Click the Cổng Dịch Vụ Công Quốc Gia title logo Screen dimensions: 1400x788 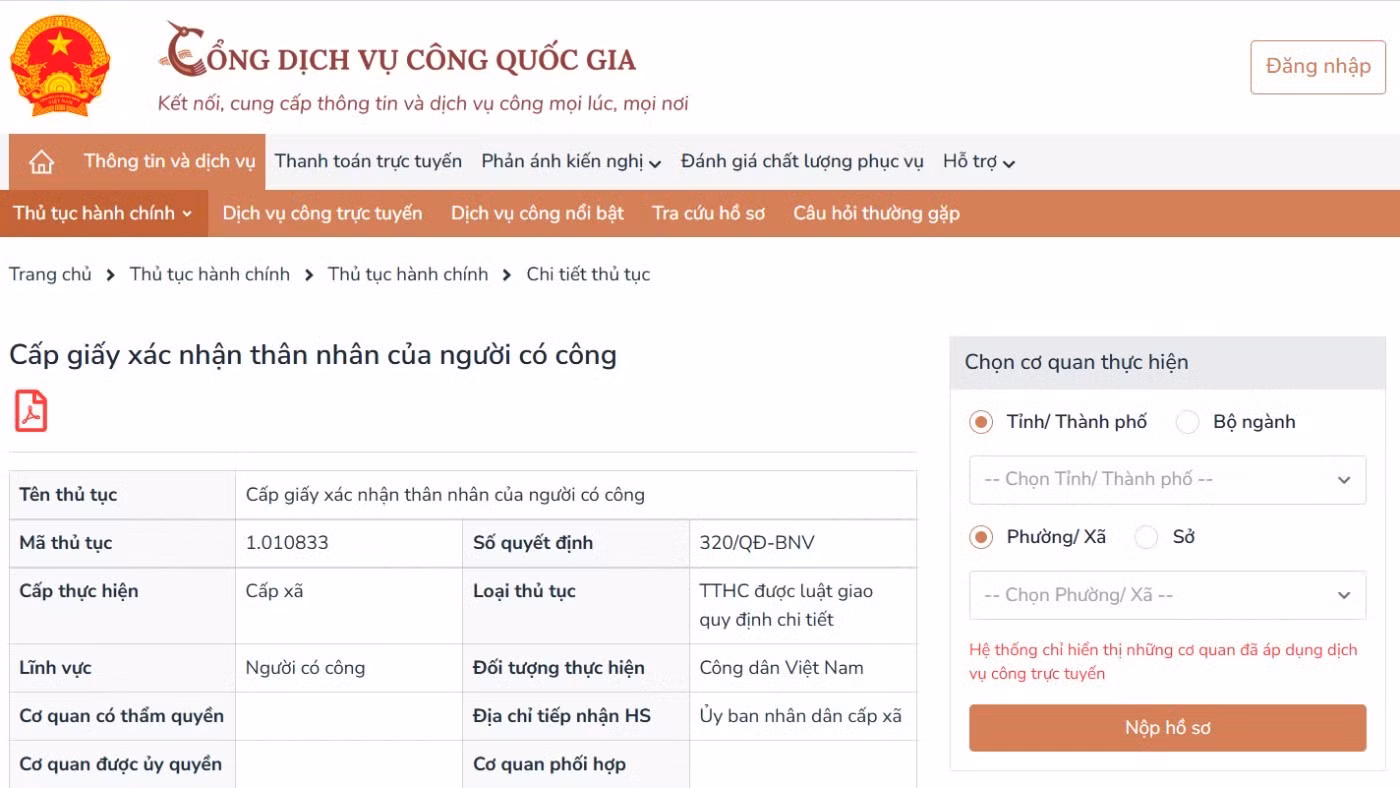coord(398,49)
